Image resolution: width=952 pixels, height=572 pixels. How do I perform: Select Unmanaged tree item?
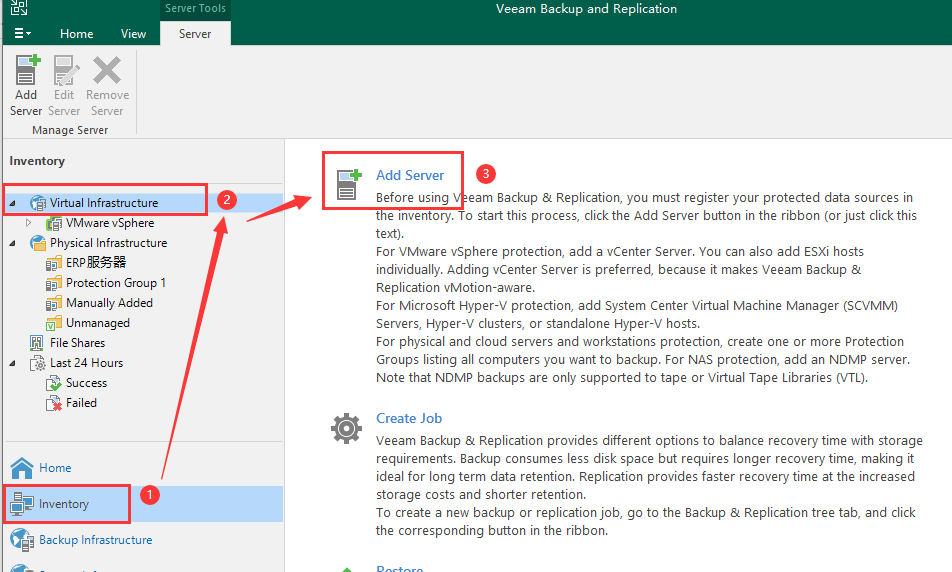click(x=98, y=323)
